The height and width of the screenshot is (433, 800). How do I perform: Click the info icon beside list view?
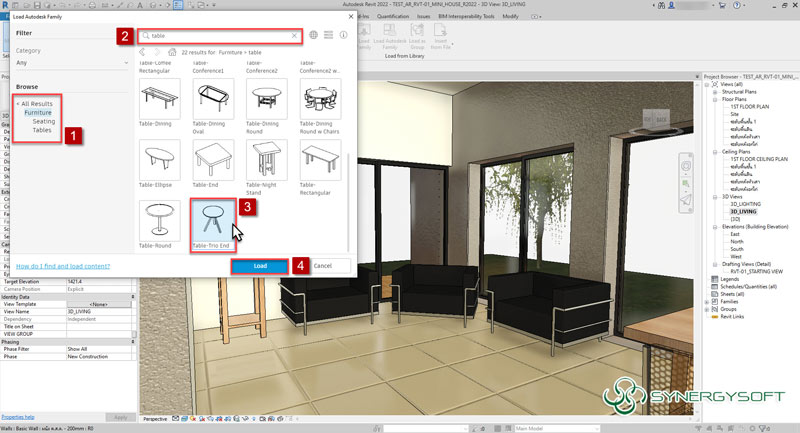tap(342, 35)
